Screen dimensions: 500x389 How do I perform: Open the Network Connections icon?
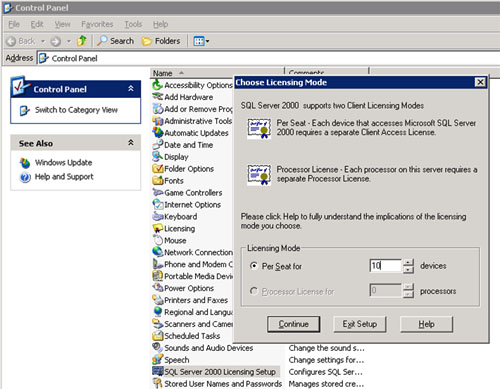pos(157,252)
